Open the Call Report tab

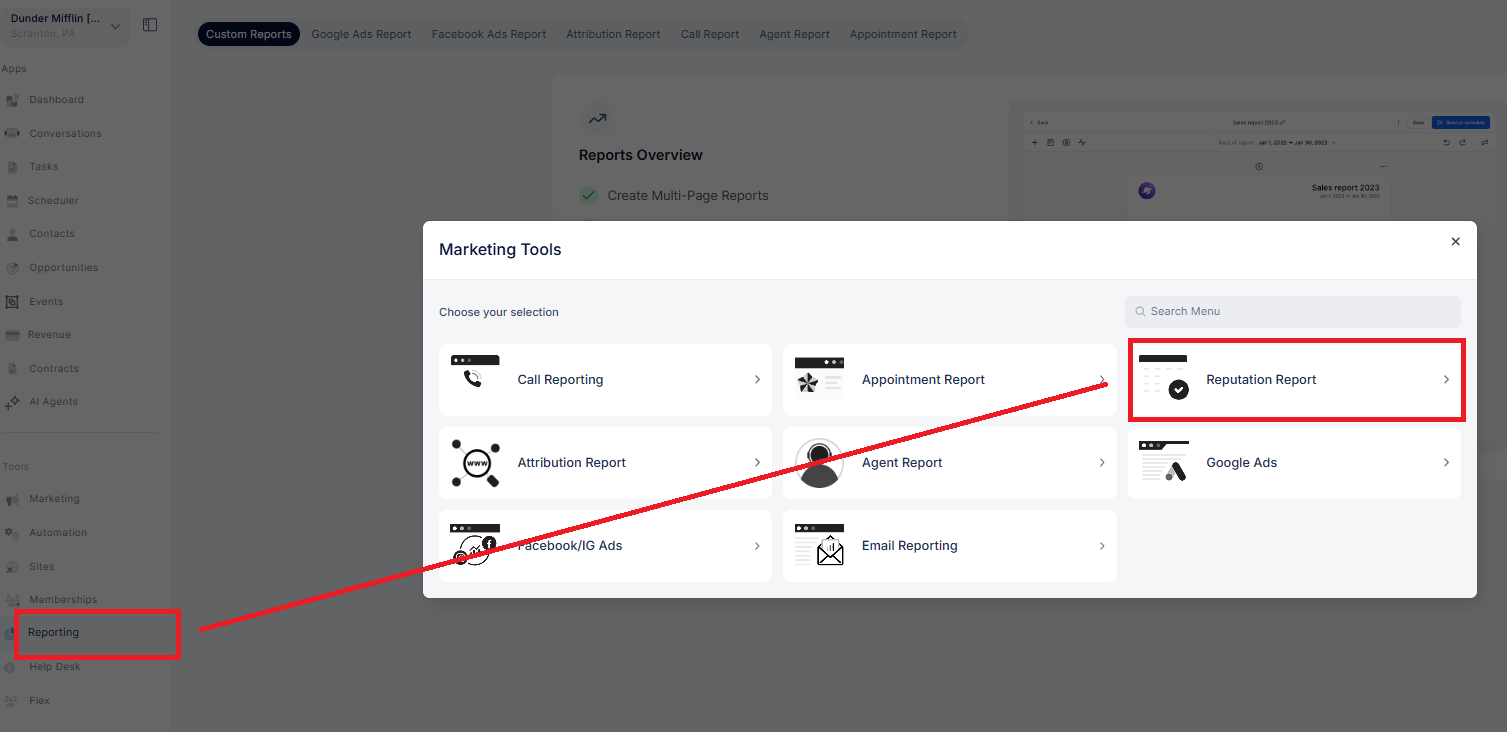(710, 34)
